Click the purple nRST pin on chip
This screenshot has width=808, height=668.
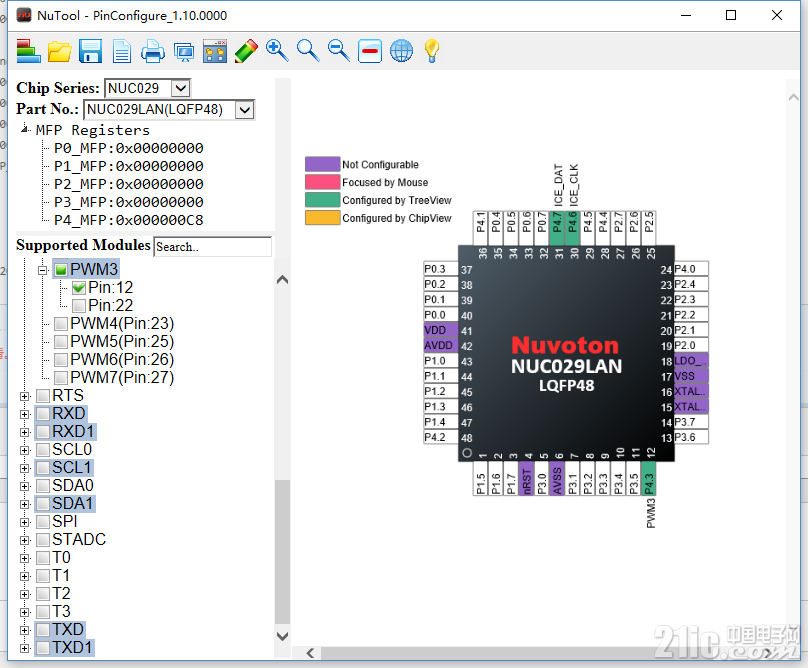(527, 478)
